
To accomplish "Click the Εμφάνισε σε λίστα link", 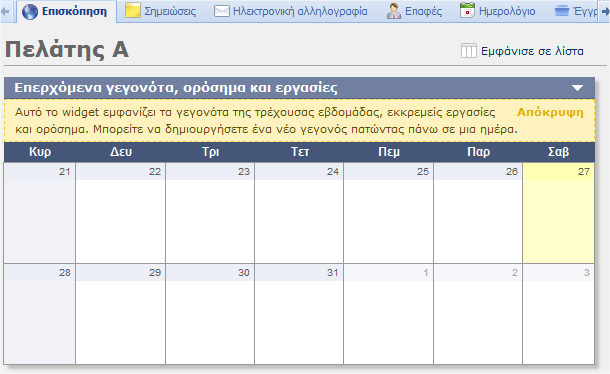I will [x=532, y=51].
